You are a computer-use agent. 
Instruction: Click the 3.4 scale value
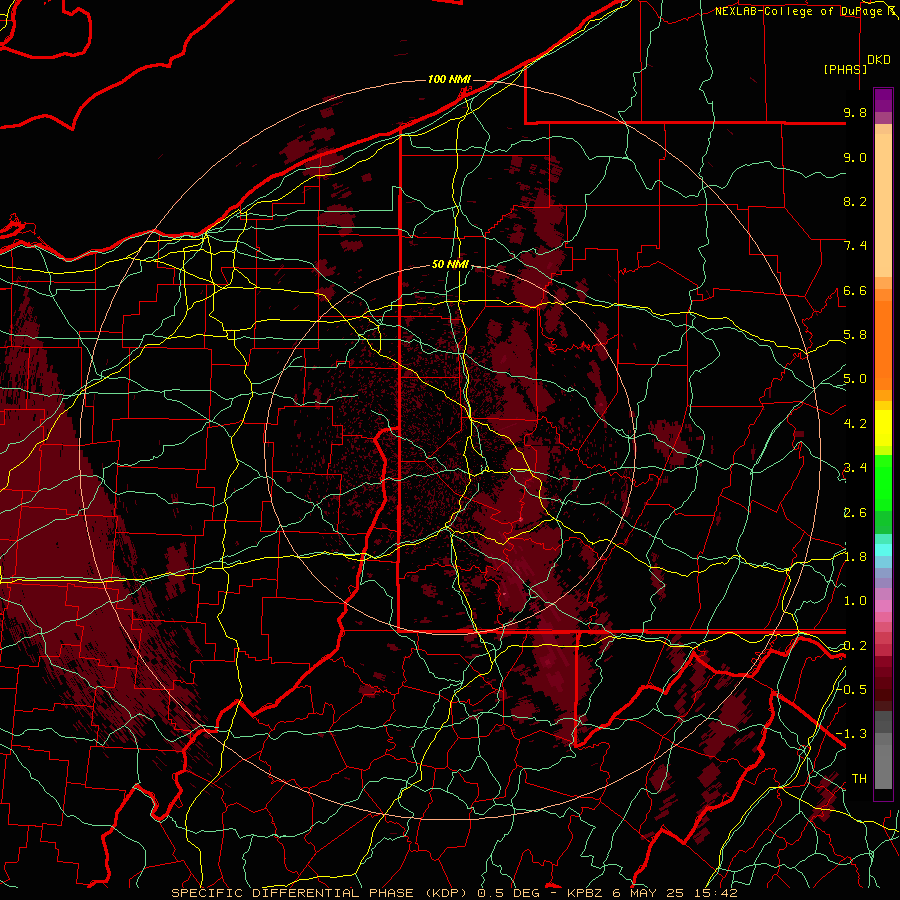[855, 468]
